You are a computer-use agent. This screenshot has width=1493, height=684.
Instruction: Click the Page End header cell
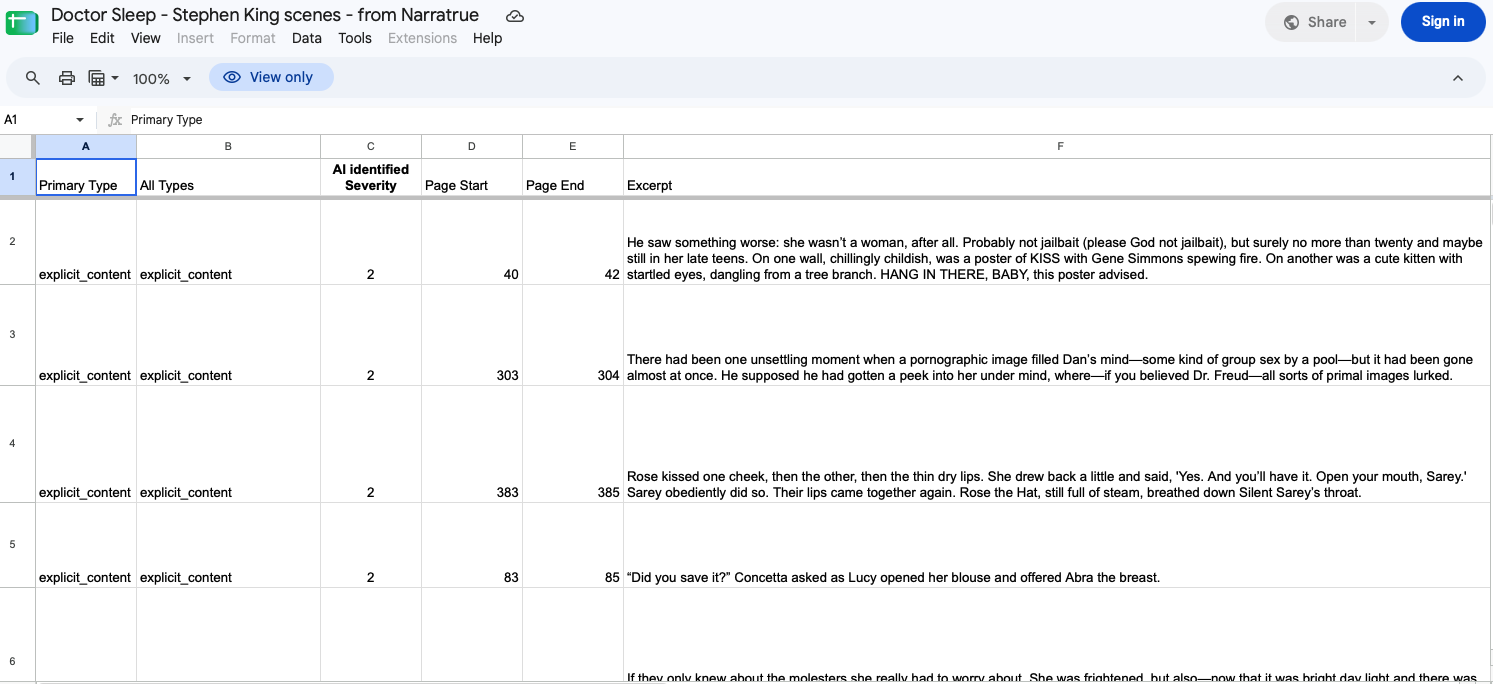(x=573, y=177)
